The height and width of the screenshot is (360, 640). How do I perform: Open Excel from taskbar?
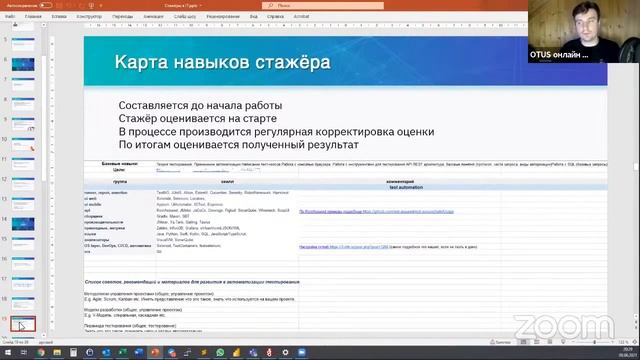(122, 353)
